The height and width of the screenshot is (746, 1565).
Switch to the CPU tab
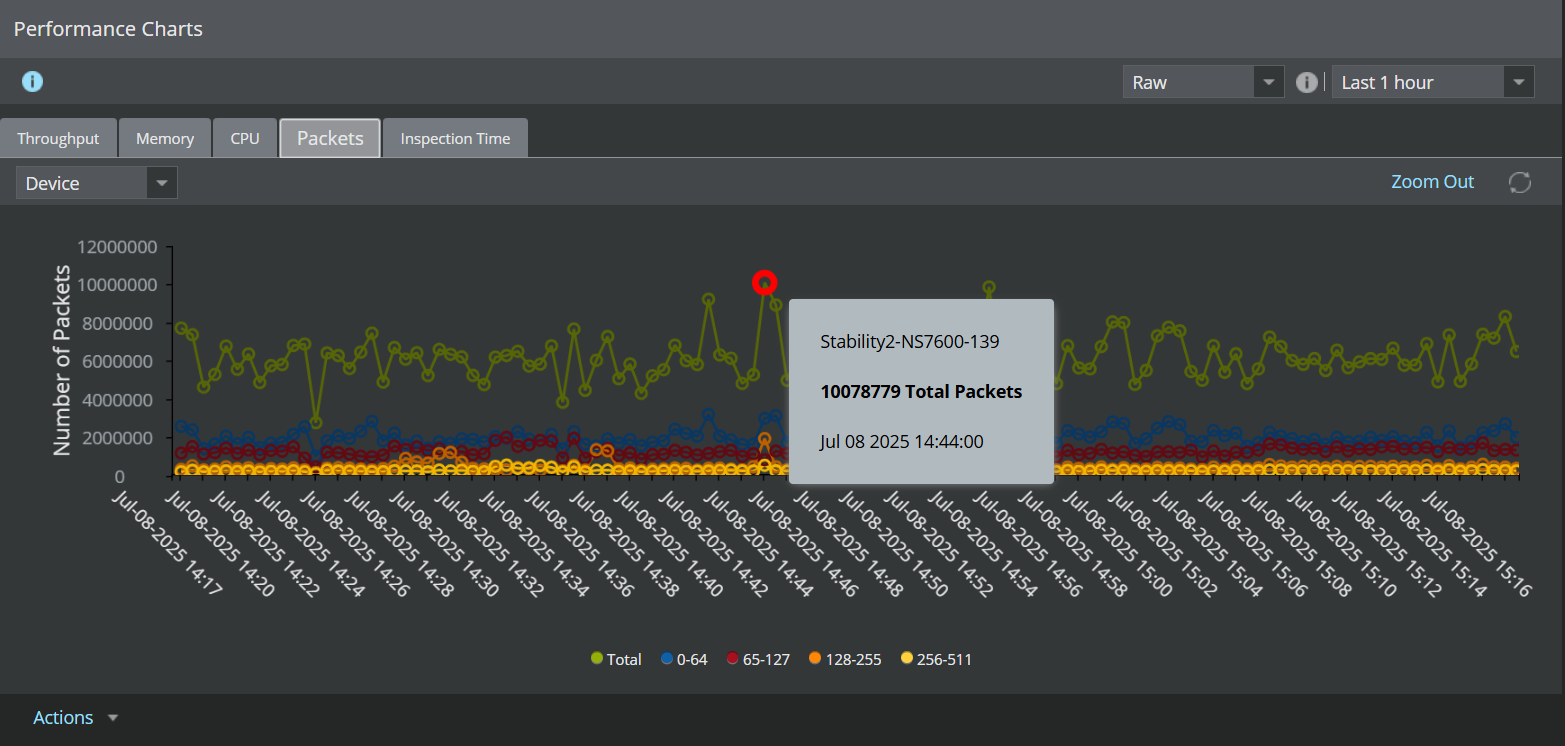click(245, 138)
